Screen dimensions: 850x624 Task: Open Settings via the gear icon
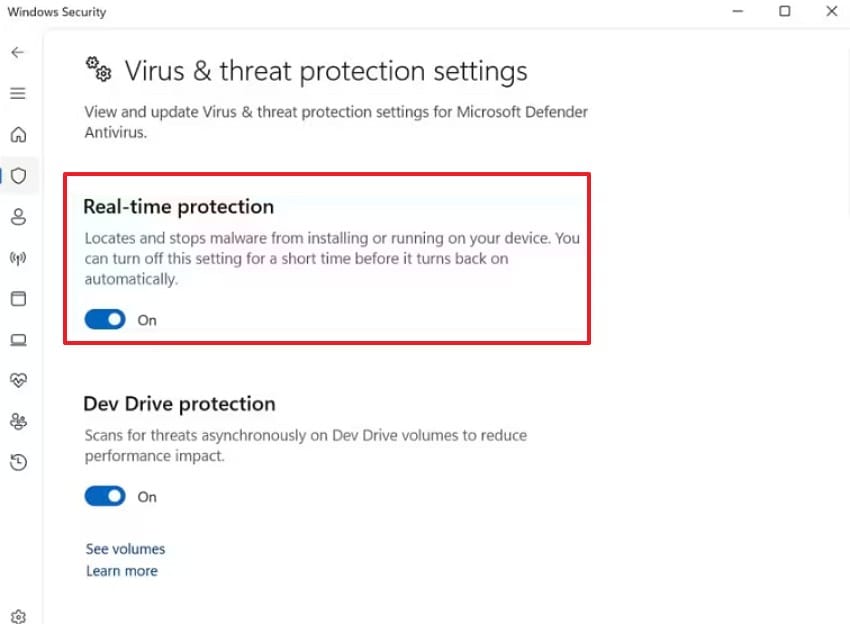[18, 615]
